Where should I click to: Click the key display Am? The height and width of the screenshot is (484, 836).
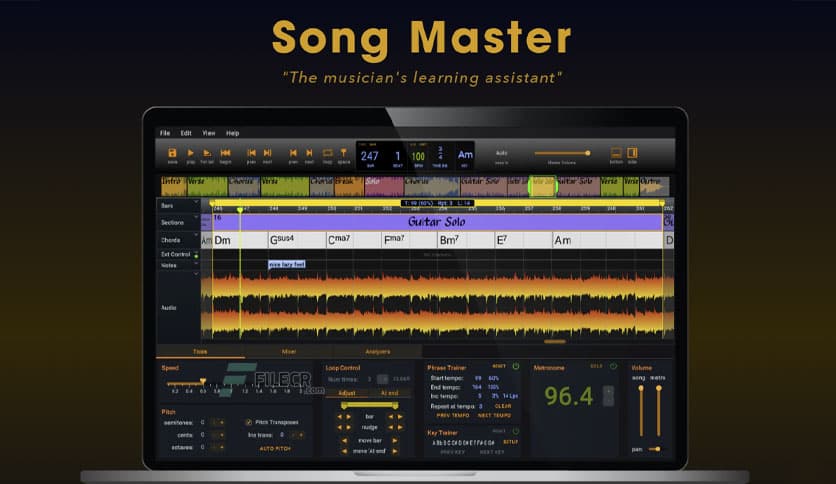pyautogui.click(x=465, y=155)
